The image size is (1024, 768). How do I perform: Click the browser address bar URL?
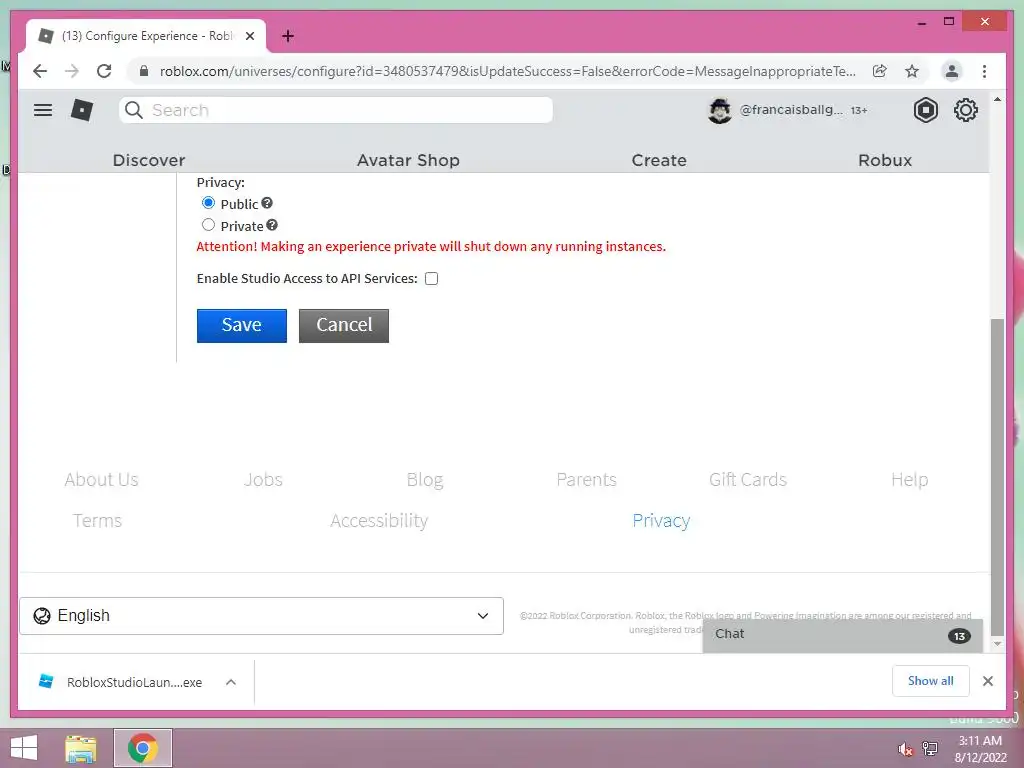[507, 71]
